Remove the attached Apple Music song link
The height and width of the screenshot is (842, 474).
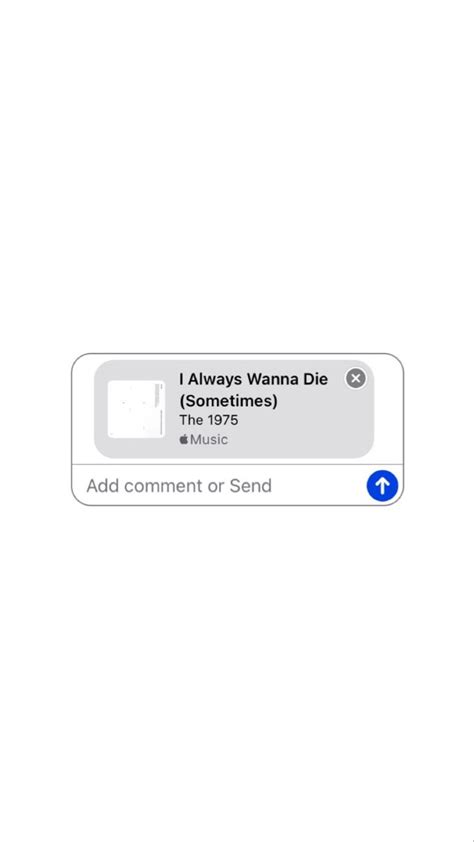(355, 378)
